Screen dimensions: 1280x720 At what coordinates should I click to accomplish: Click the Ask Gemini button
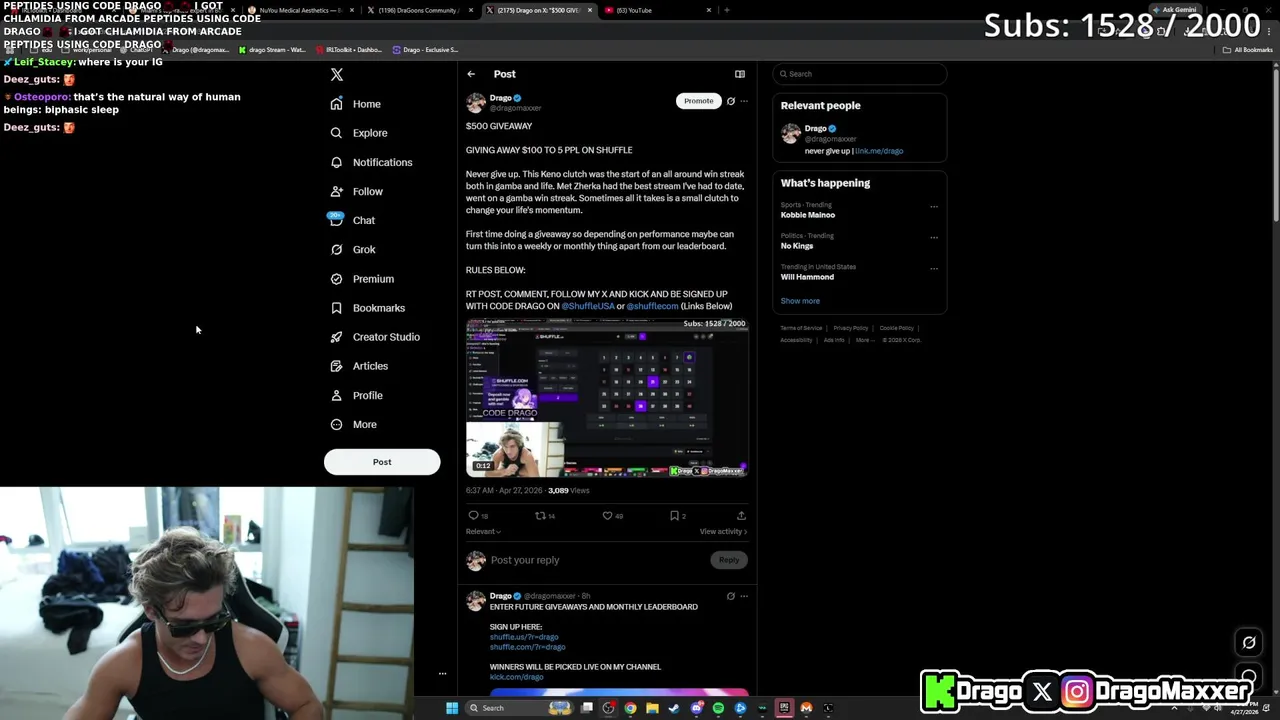click(x=1174, y=10)
